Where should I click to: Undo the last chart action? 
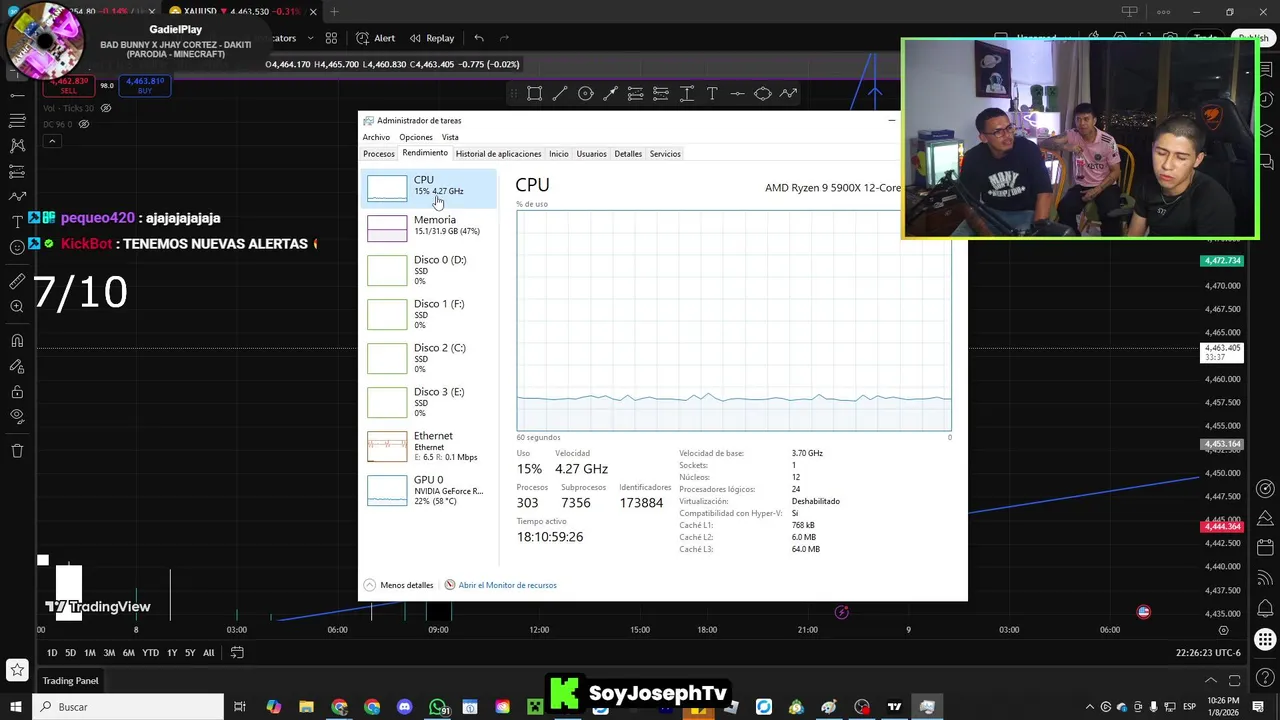coord(479,38)
